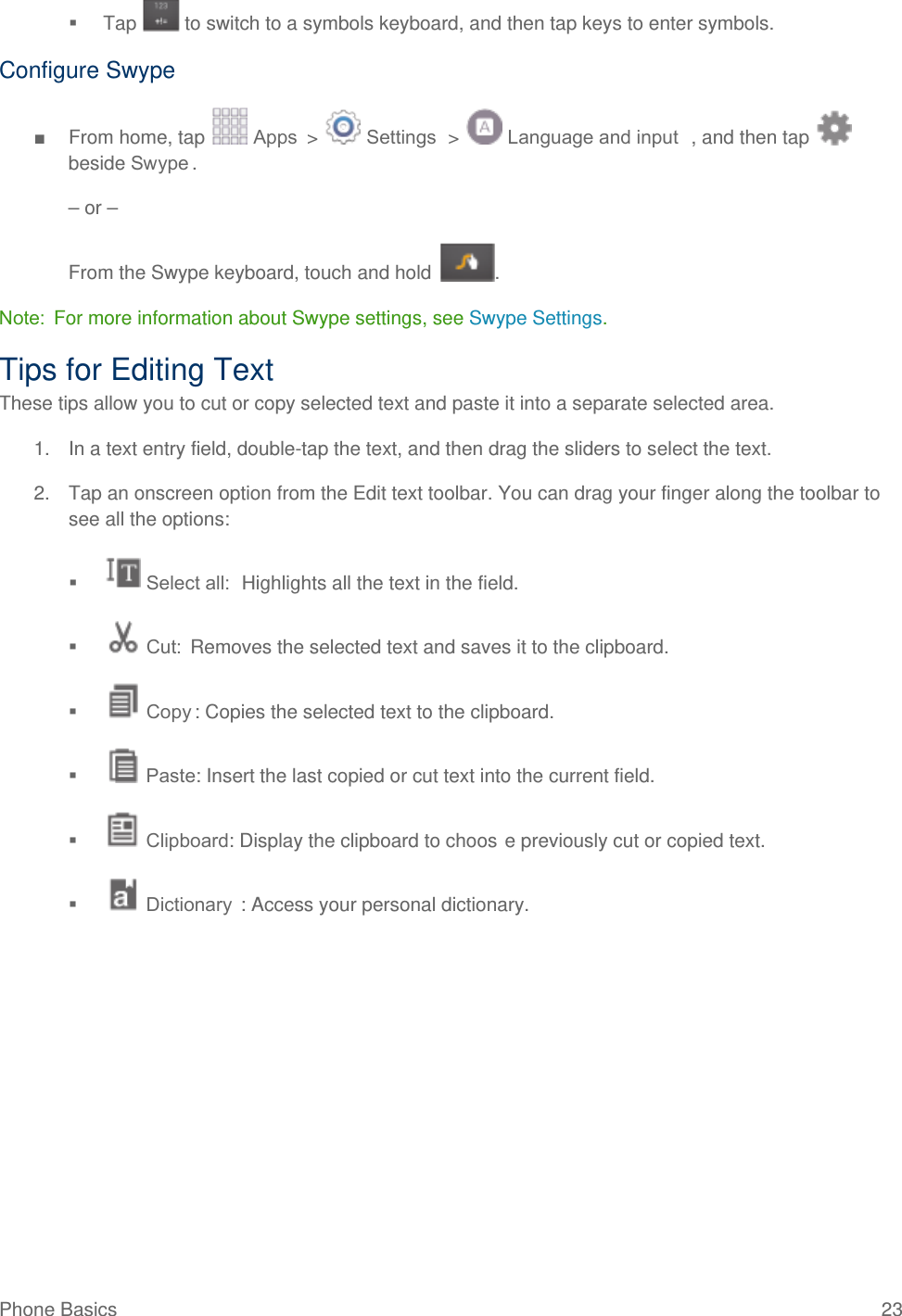Image resolution: width=902 pixels, height=1316 pixels.
Task: Click the "Select all" description text
Action: 379,583
